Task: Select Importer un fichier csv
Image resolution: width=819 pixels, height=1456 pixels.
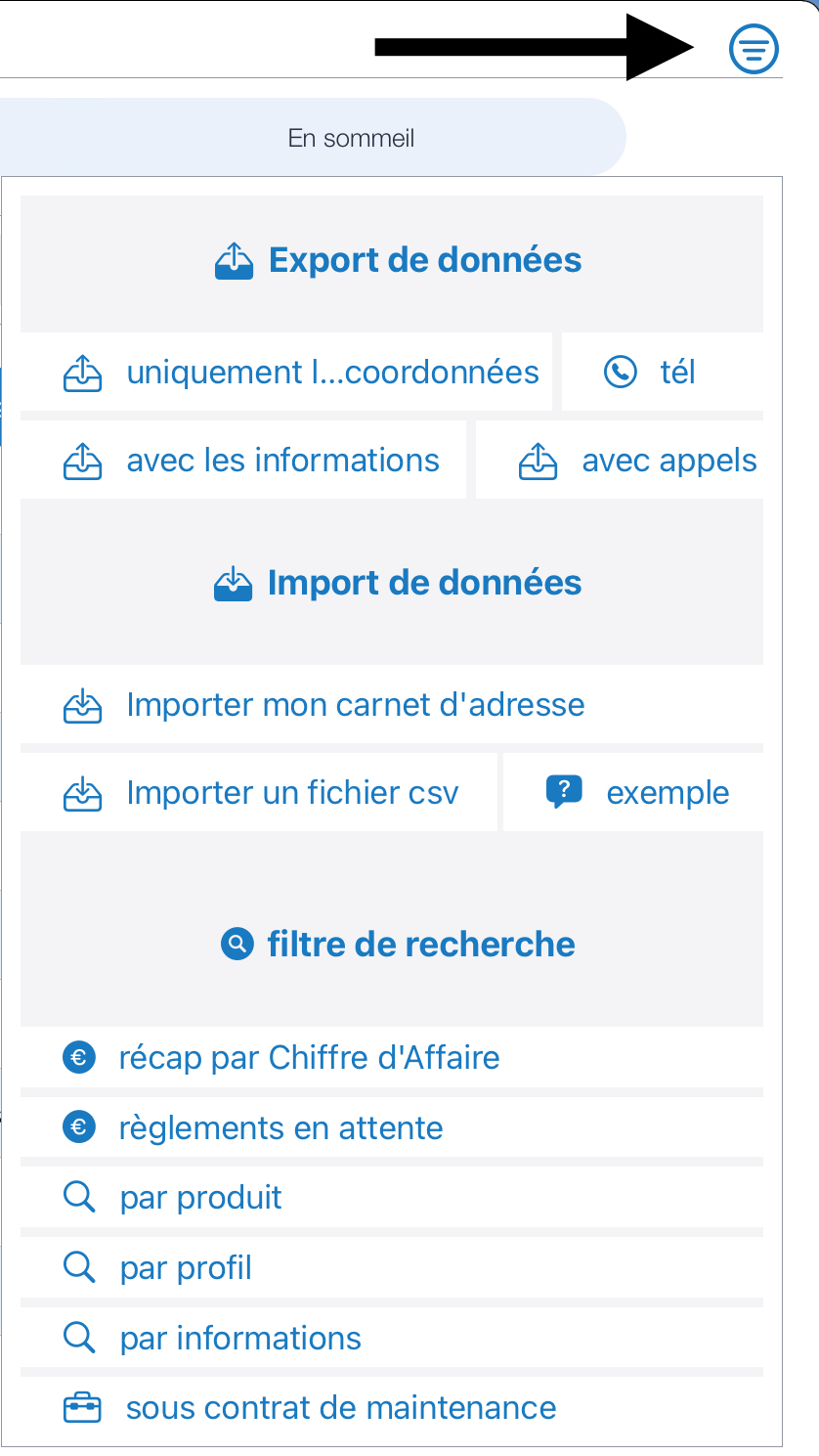Action: click(x=292, y=793)
